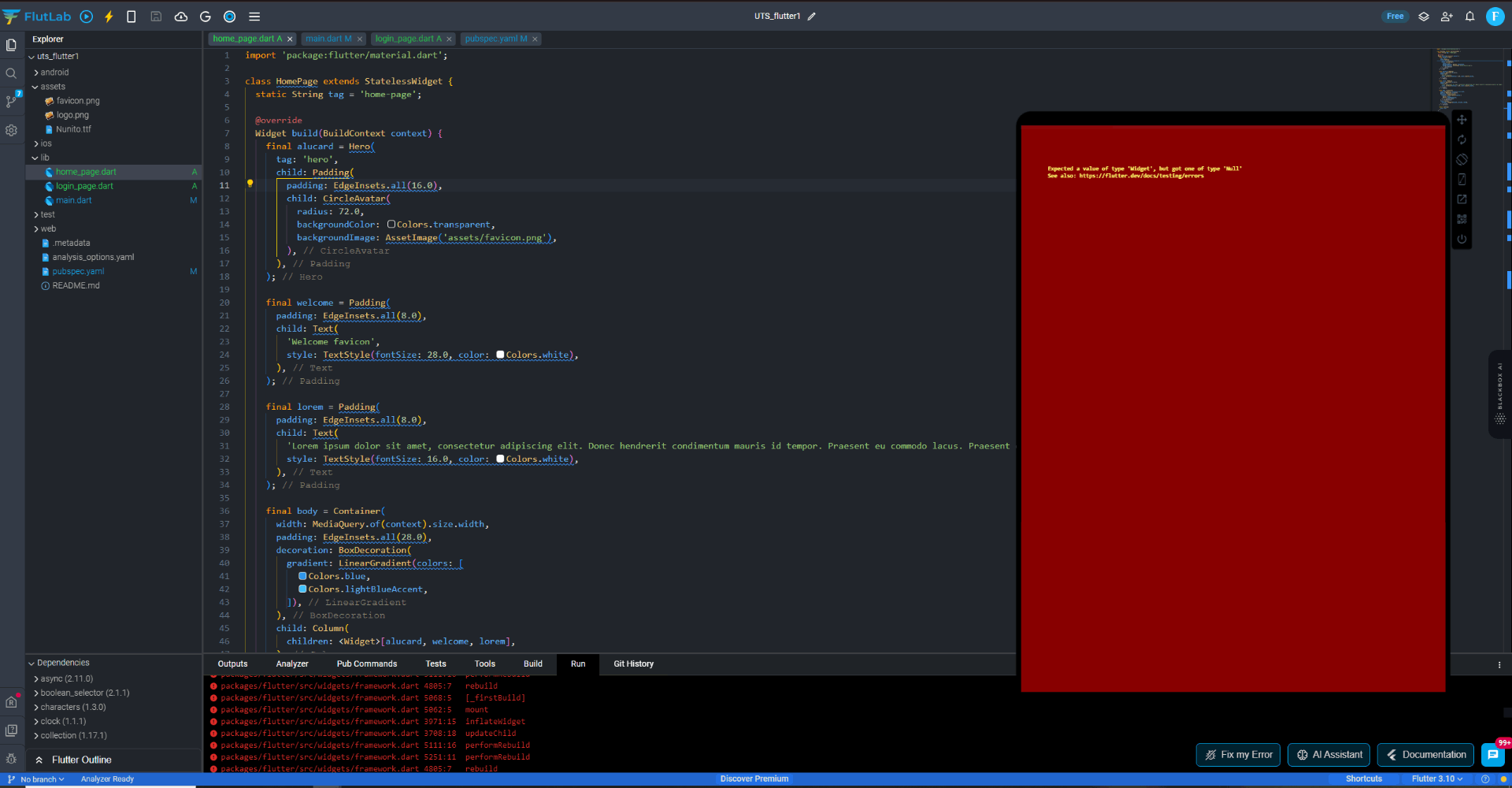
Task: Switch to the Analyzer tab
Action: 291,663
